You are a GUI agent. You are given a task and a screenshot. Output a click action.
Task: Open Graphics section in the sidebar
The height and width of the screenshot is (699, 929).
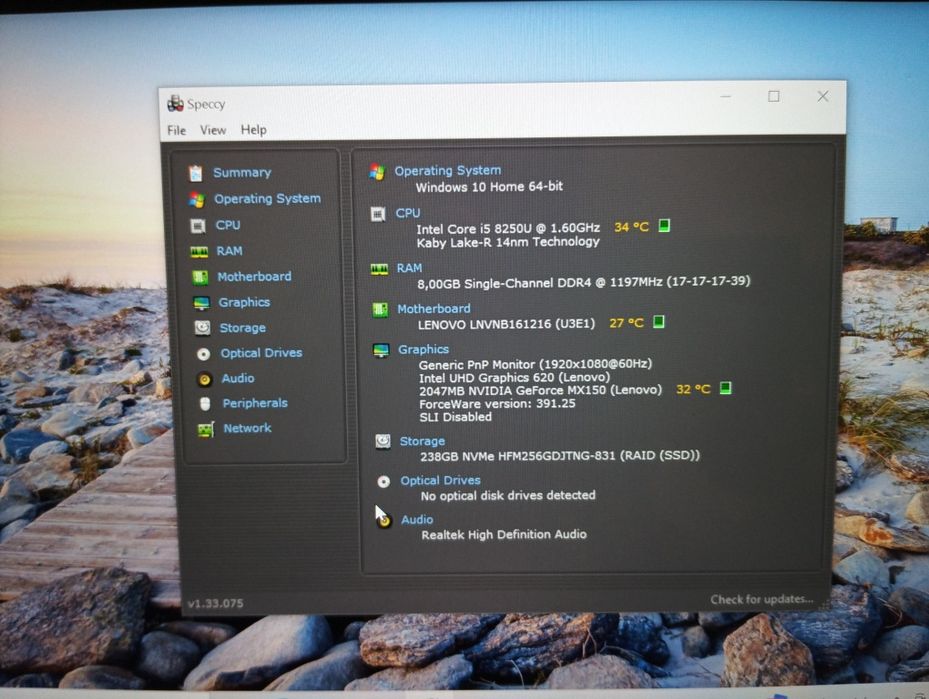[244, 302]
